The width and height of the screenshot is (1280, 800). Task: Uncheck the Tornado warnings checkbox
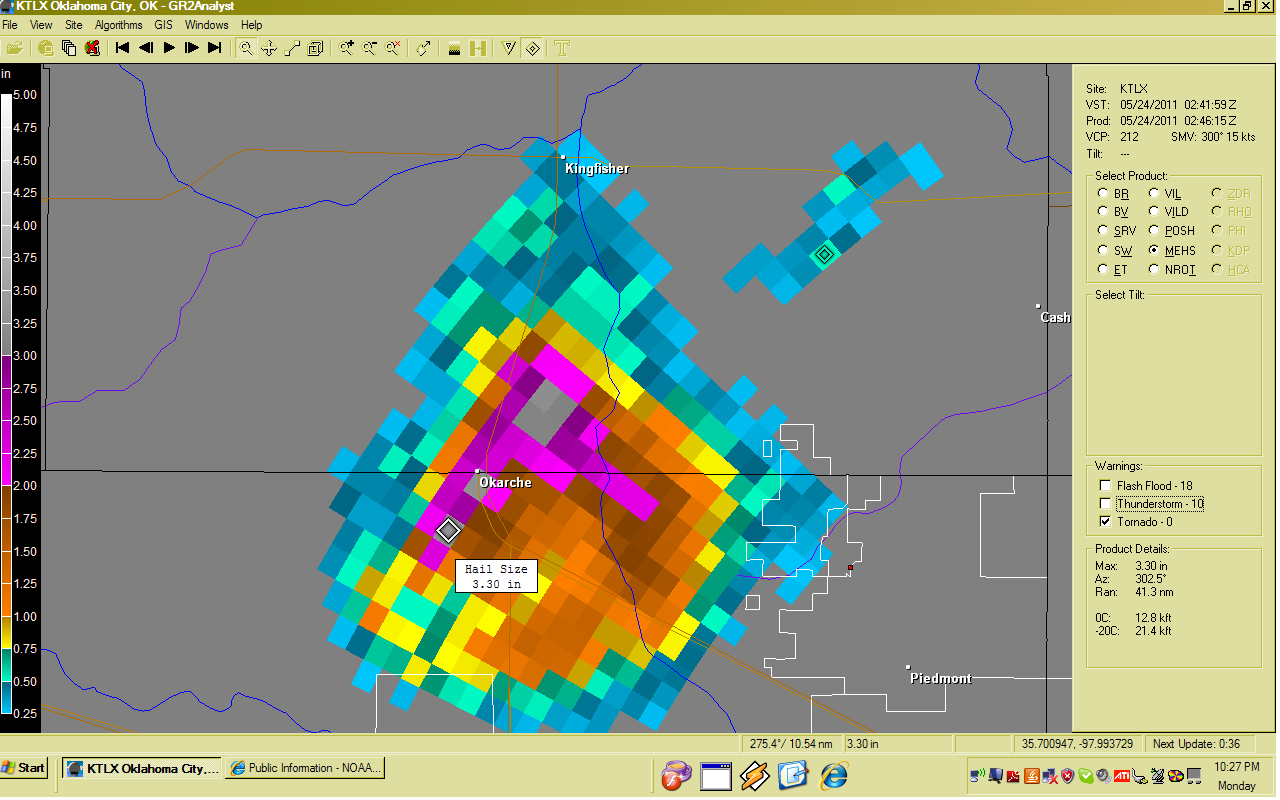1105,522
